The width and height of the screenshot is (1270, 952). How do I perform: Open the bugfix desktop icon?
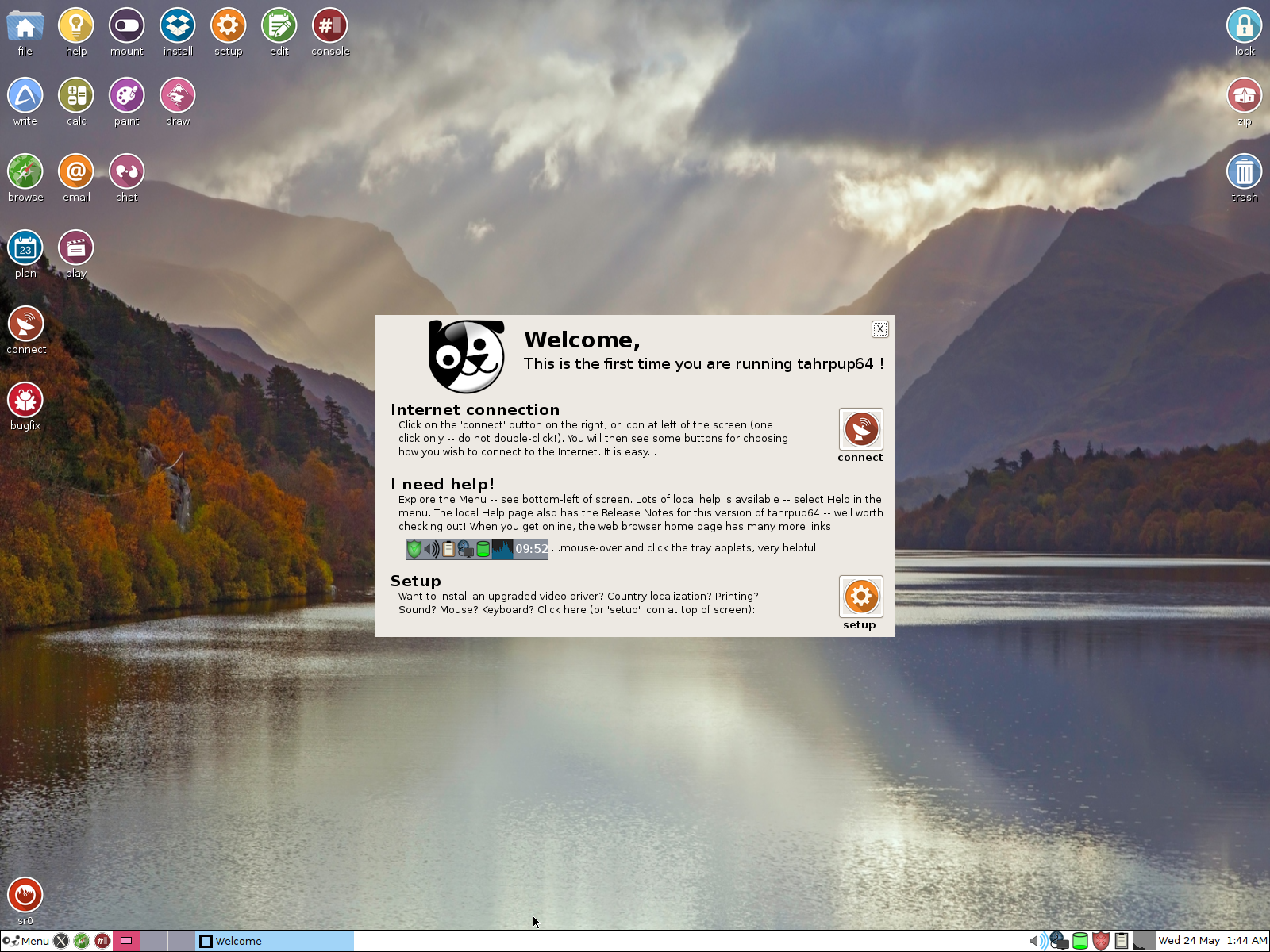(x=25, y=399)
